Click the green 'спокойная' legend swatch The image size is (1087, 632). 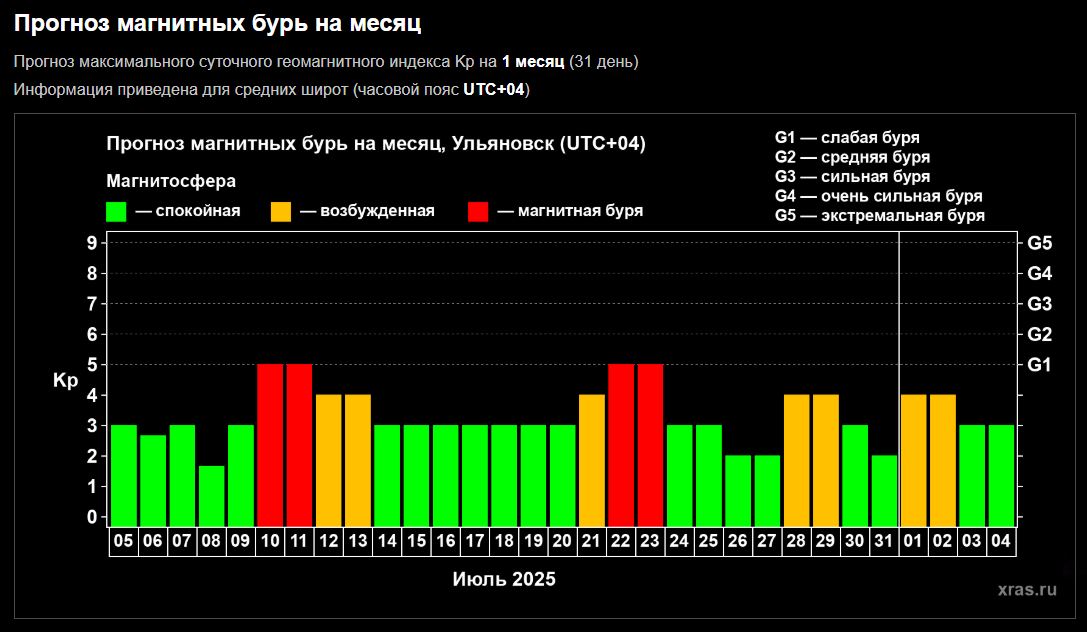pos(116,211)
